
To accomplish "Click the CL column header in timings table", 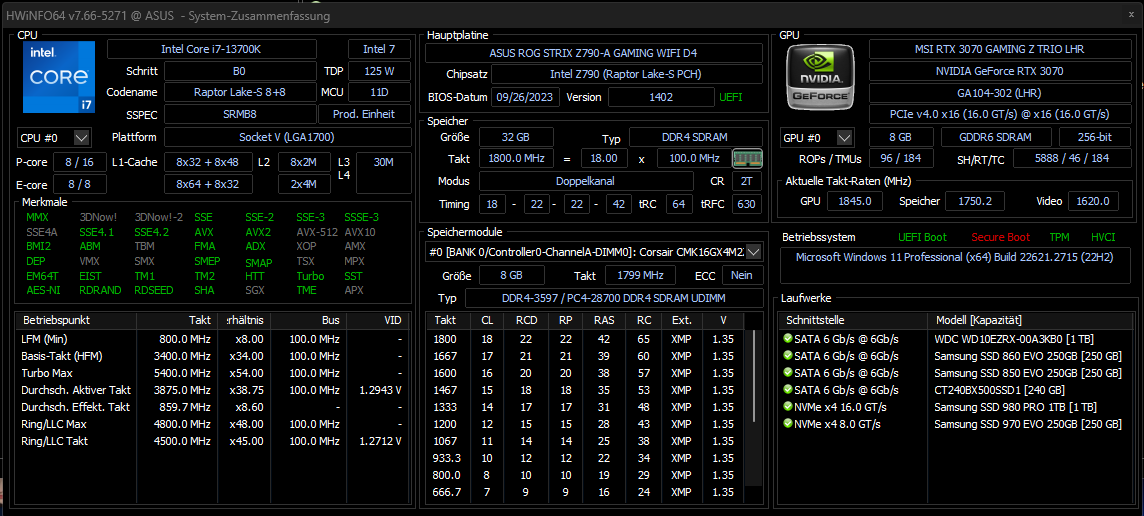I will pyautogui.click(x=487, y=320).
